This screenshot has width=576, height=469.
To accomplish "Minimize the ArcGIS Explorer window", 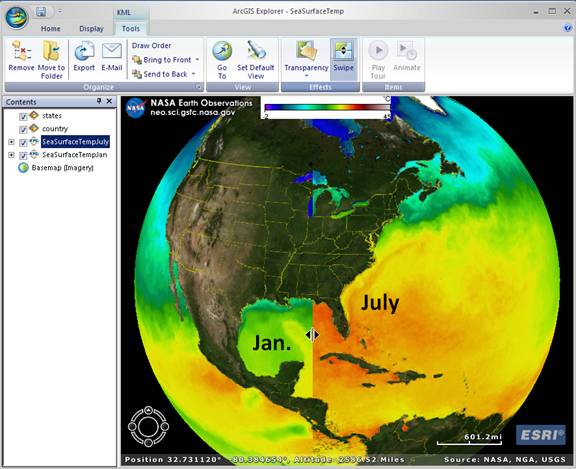I will pos(536,12).
